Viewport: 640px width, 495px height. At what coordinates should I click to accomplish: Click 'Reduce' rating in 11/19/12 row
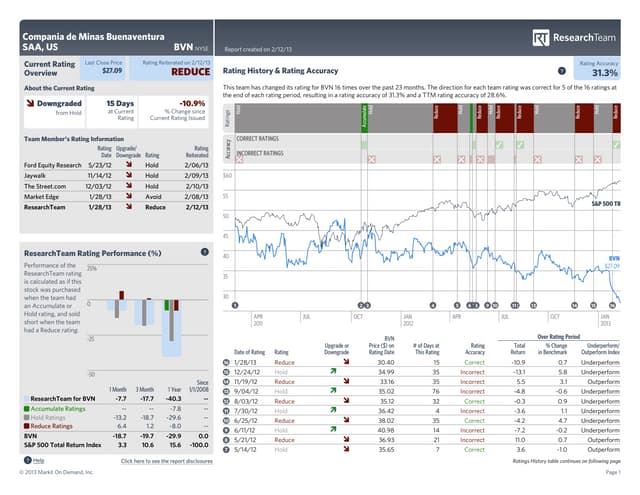[284, 382]
